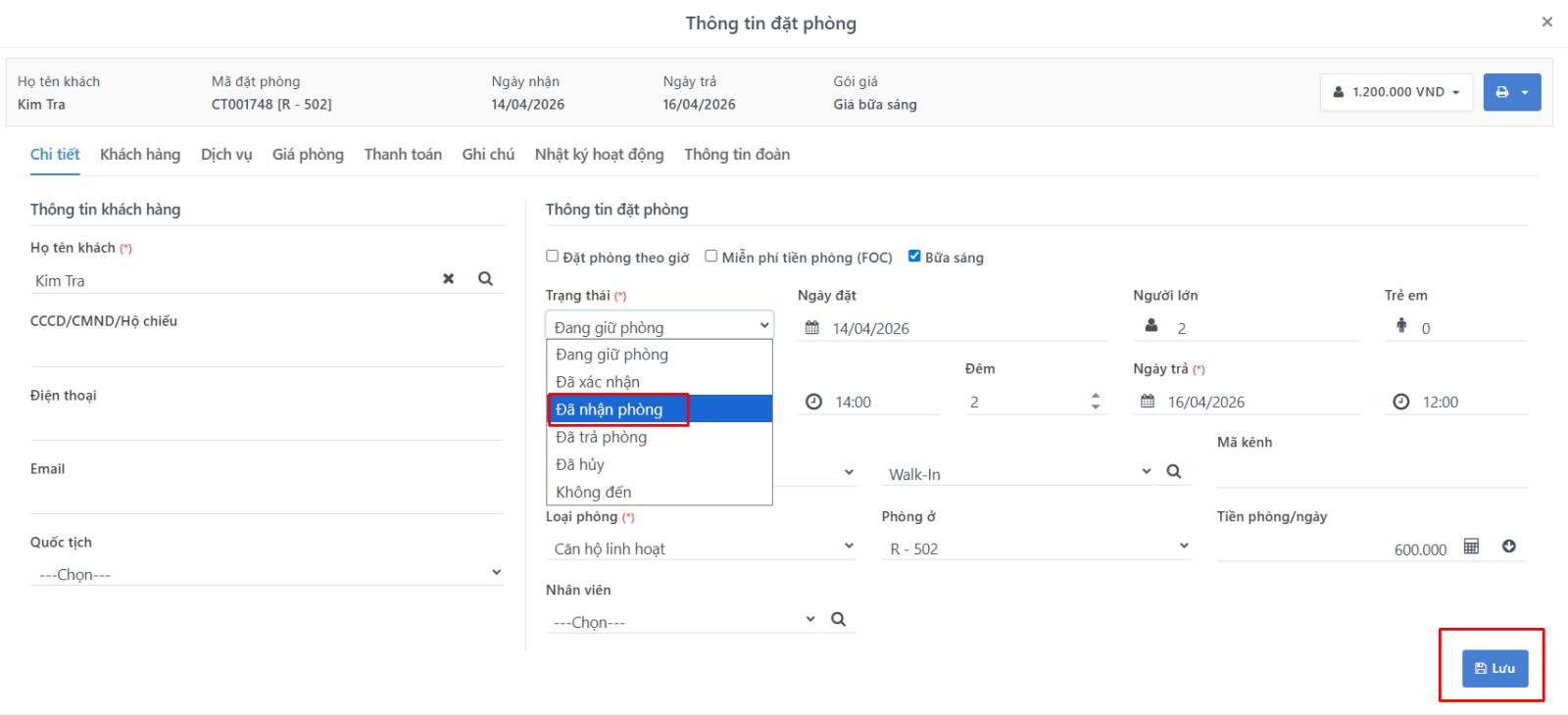Search source with magnifier beside Walk-In
Viewport: 1568px width, 715px height.
(x=1174, y=472)
